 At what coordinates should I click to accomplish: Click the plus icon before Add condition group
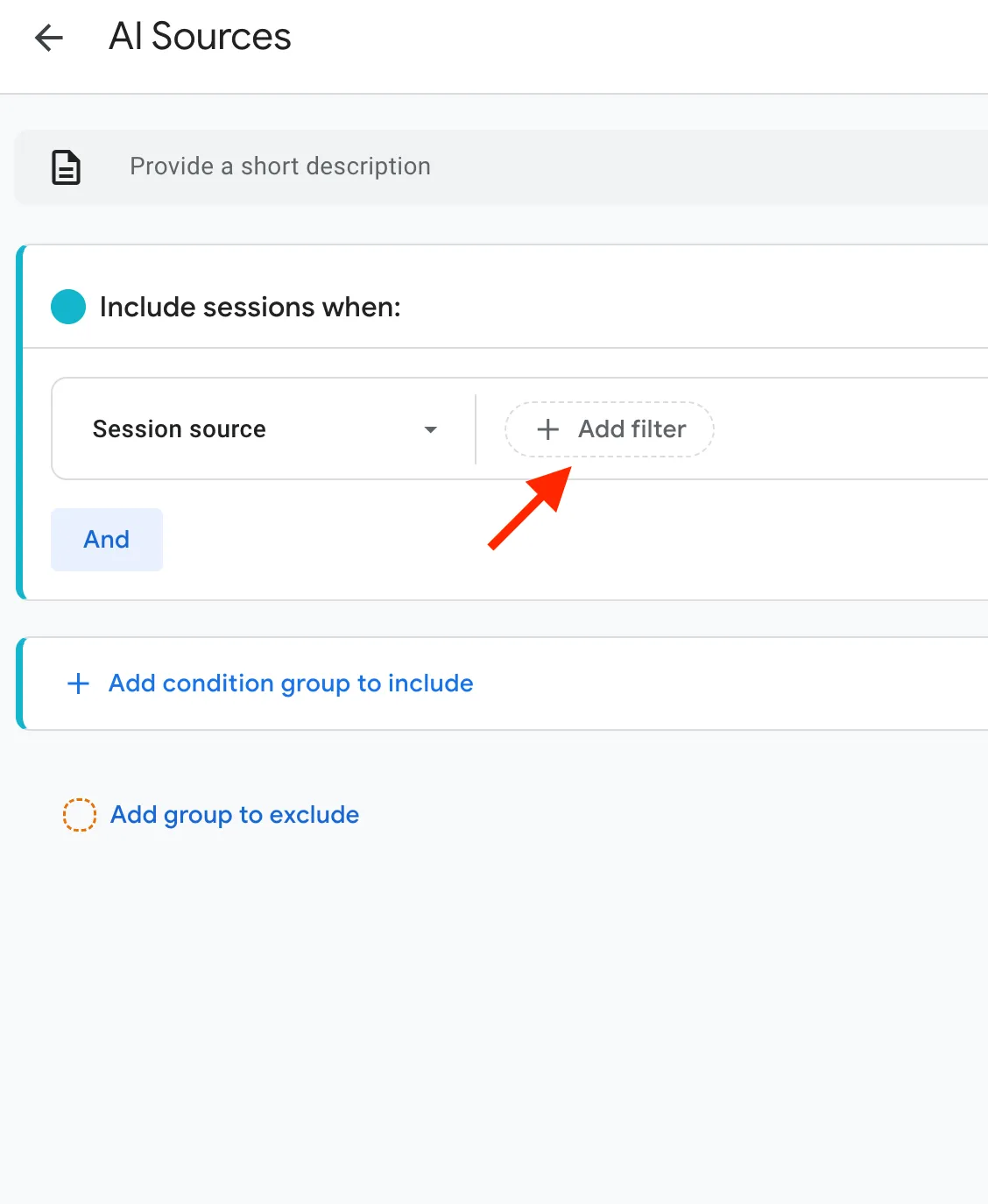click(79, 683)
